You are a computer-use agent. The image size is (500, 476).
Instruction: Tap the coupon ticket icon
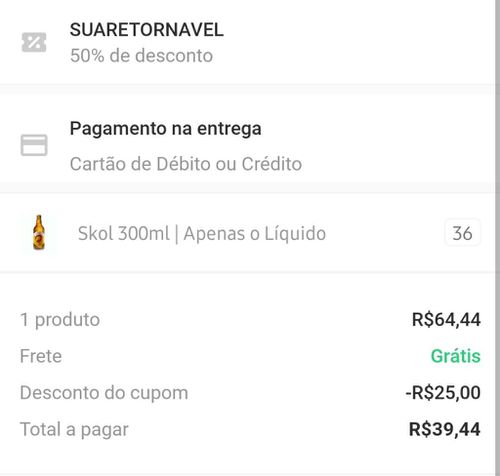tap(34, 42)
